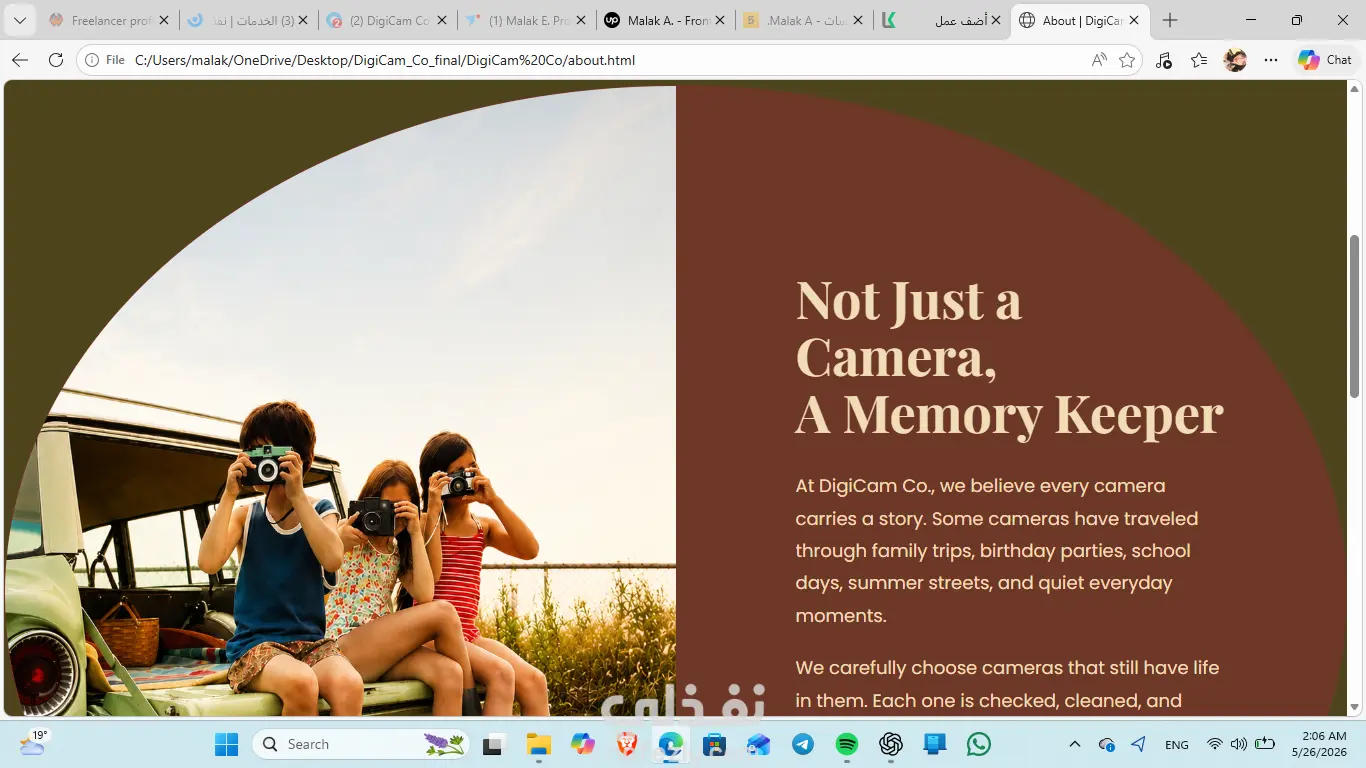
Task: Open the battery status icon
Action: click(x=1265, y=744)
